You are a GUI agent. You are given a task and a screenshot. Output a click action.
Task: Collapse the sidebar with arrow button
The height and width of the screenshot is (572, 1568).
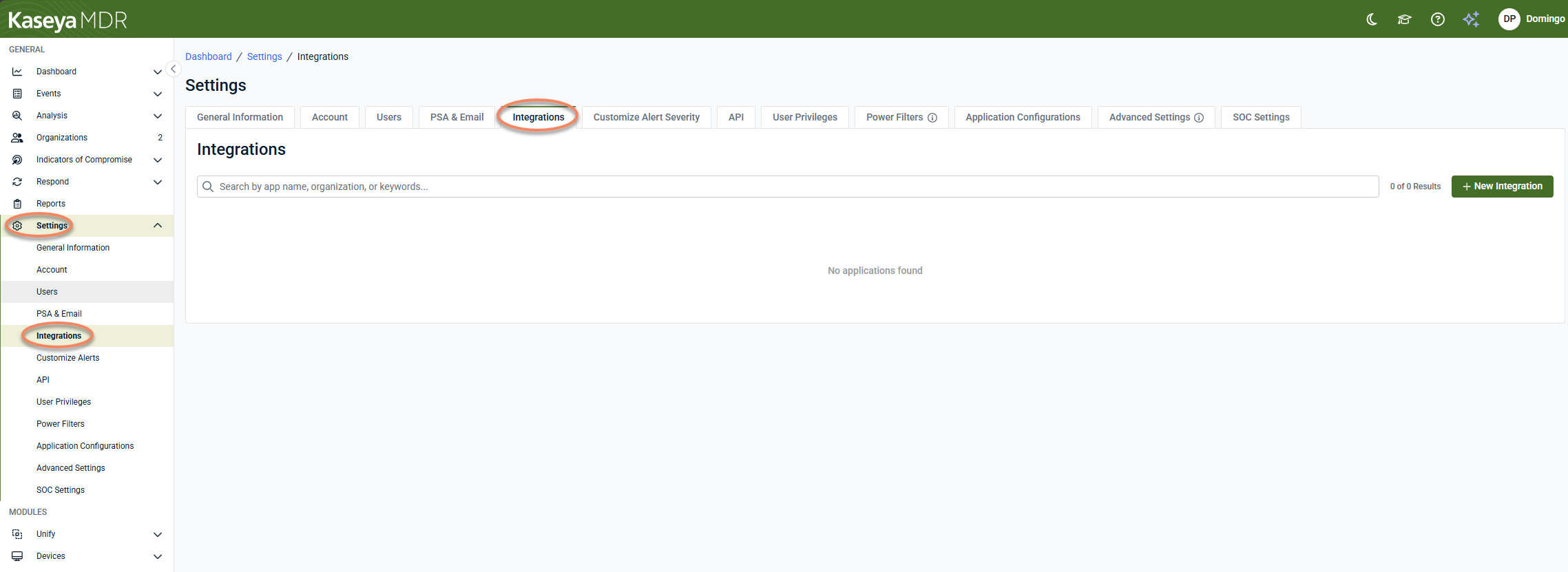pyautogui.click(x=174, y=69)
